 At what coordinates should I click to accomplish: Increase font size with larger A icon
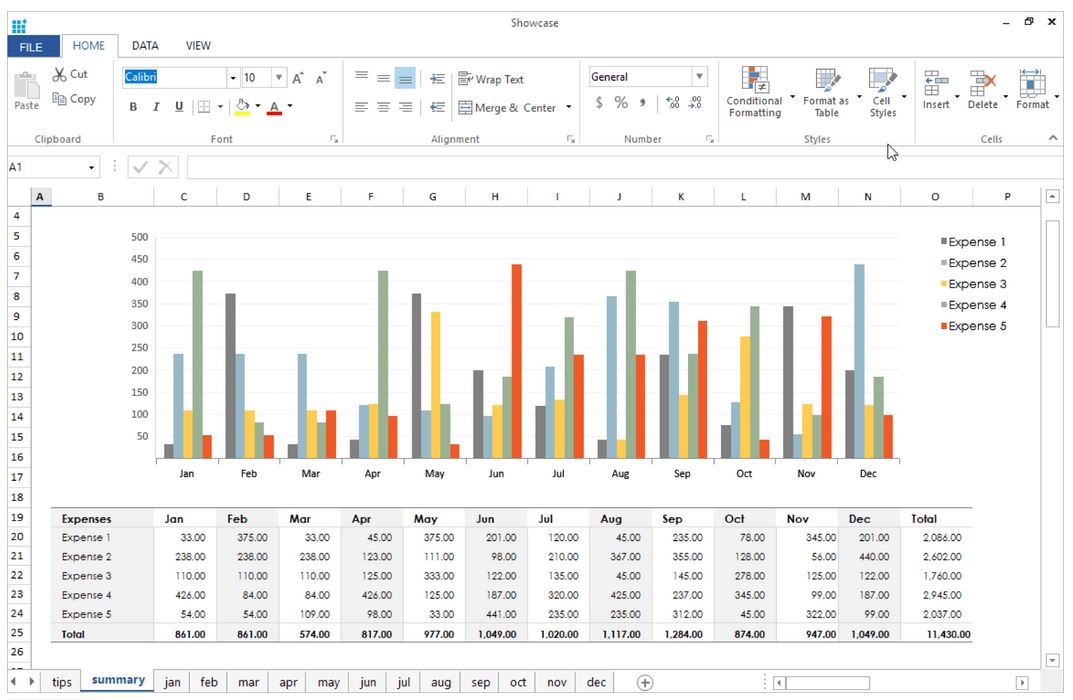pyautogui.click(x=298, y=78)
